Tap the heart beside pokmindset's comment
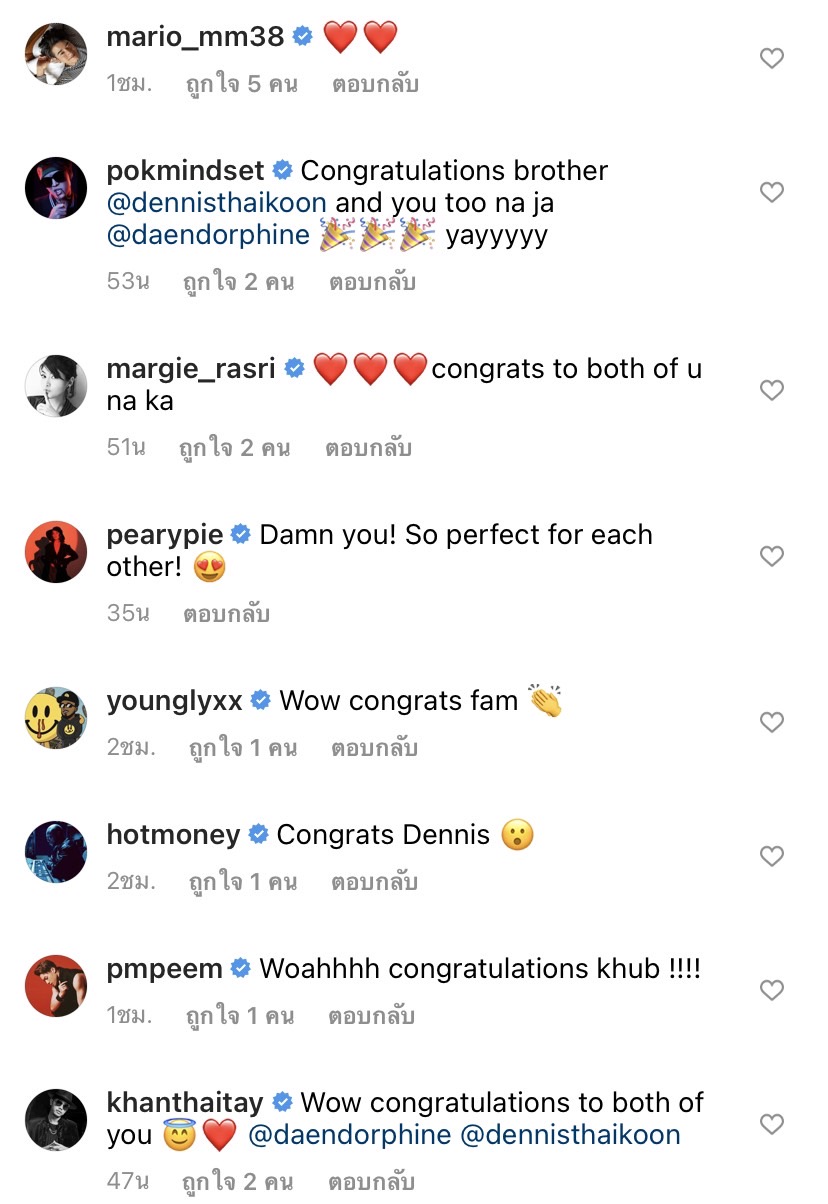Image resolution: width=828 pixels, height=1204 pixels. (771, 192)
